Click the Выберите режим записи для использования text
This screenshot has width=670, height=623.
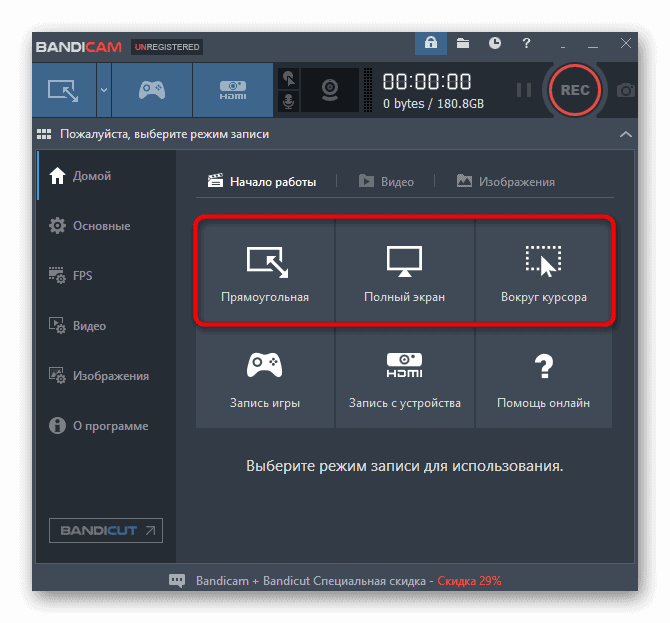pyautogui.click(x=405, y=466)
